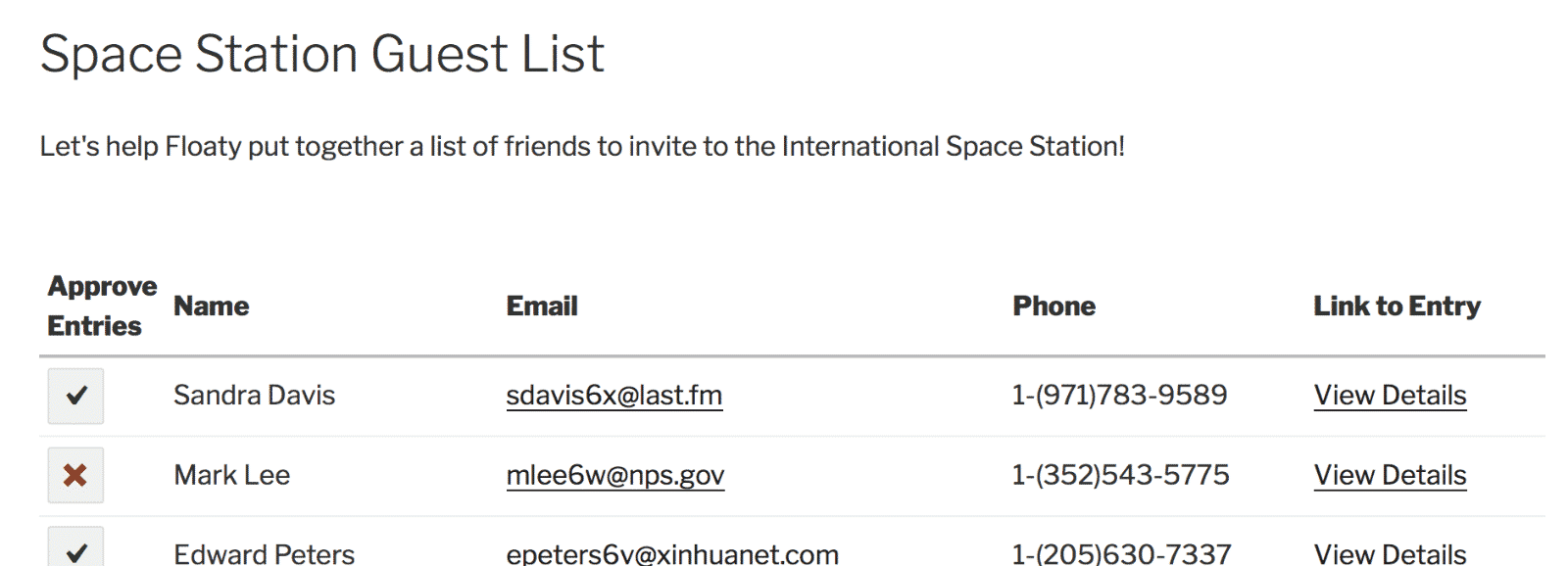View Details for Edward Peters
This screenshot has height=566, width=1568.
point(1390,553)
